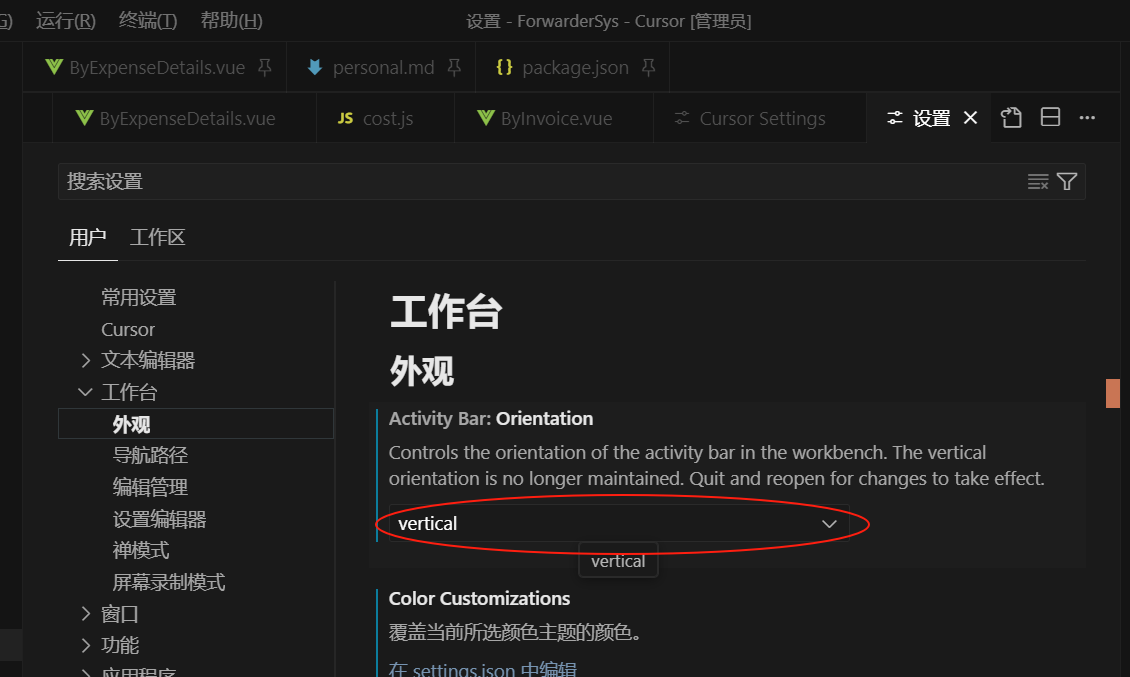Image resolution: width=1130 pixels, height=677 pixels.
Task: Select 编辑管理 in settings tree
Action: (x=151, y=487)
